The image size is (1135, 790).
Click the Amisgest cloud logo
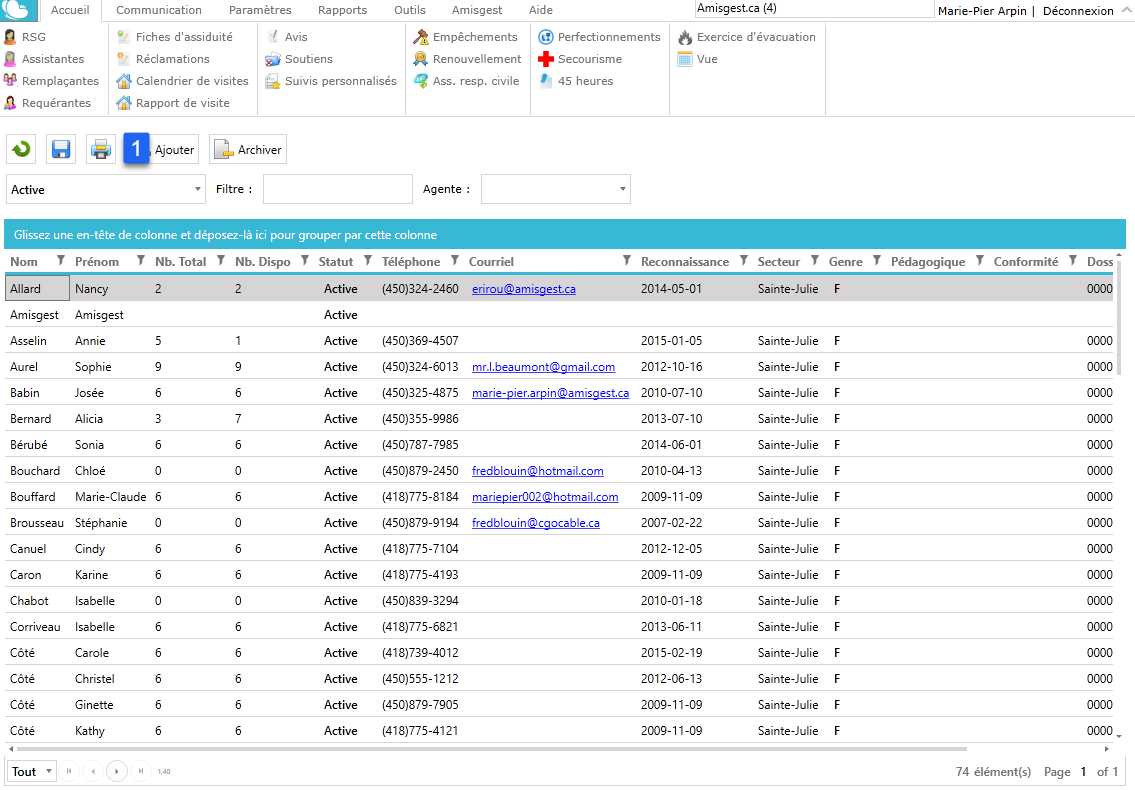20,10
